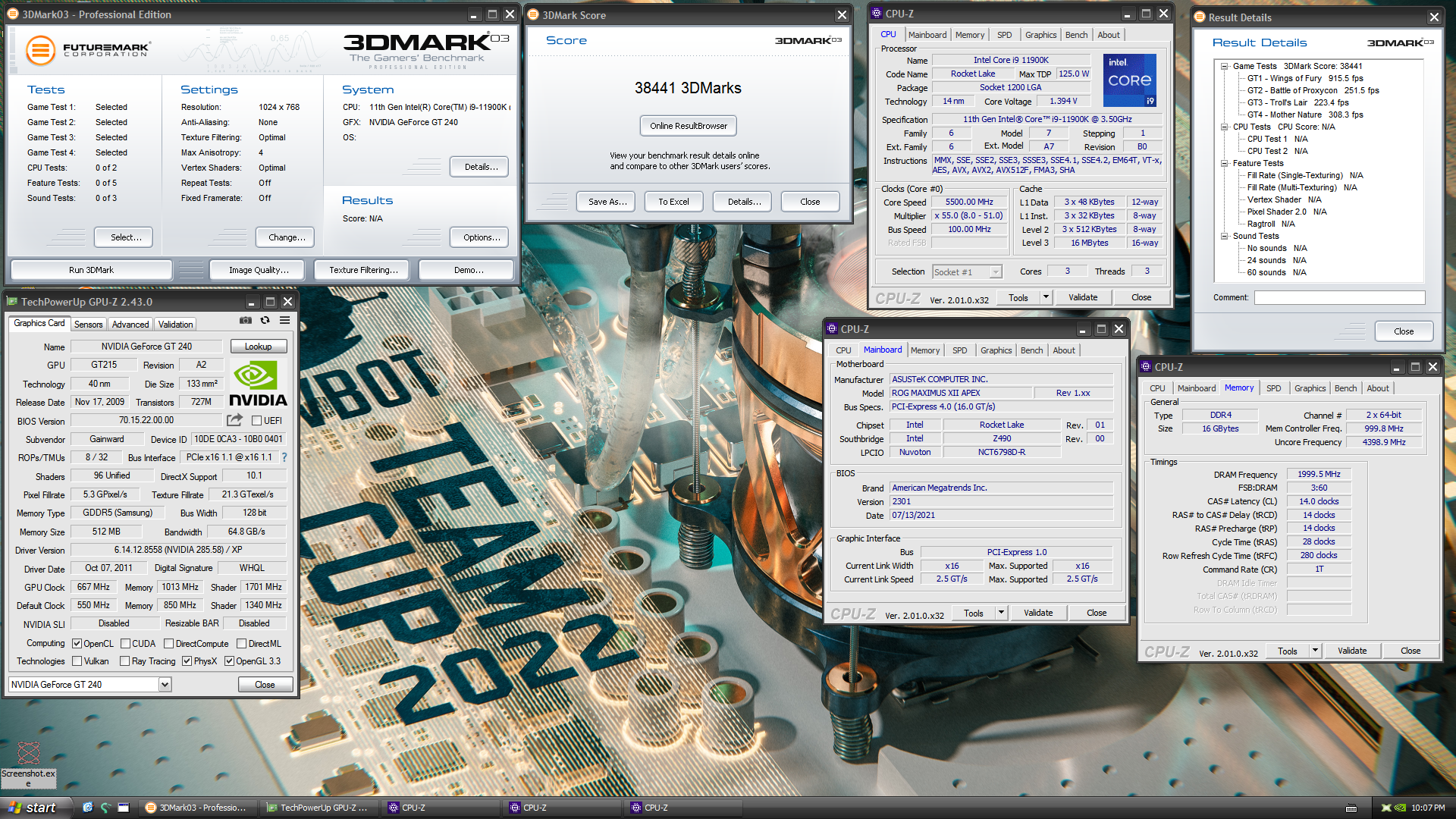Click the keyboard icon in the system tray
The image size is (1456, 819).
[1351, 808]
